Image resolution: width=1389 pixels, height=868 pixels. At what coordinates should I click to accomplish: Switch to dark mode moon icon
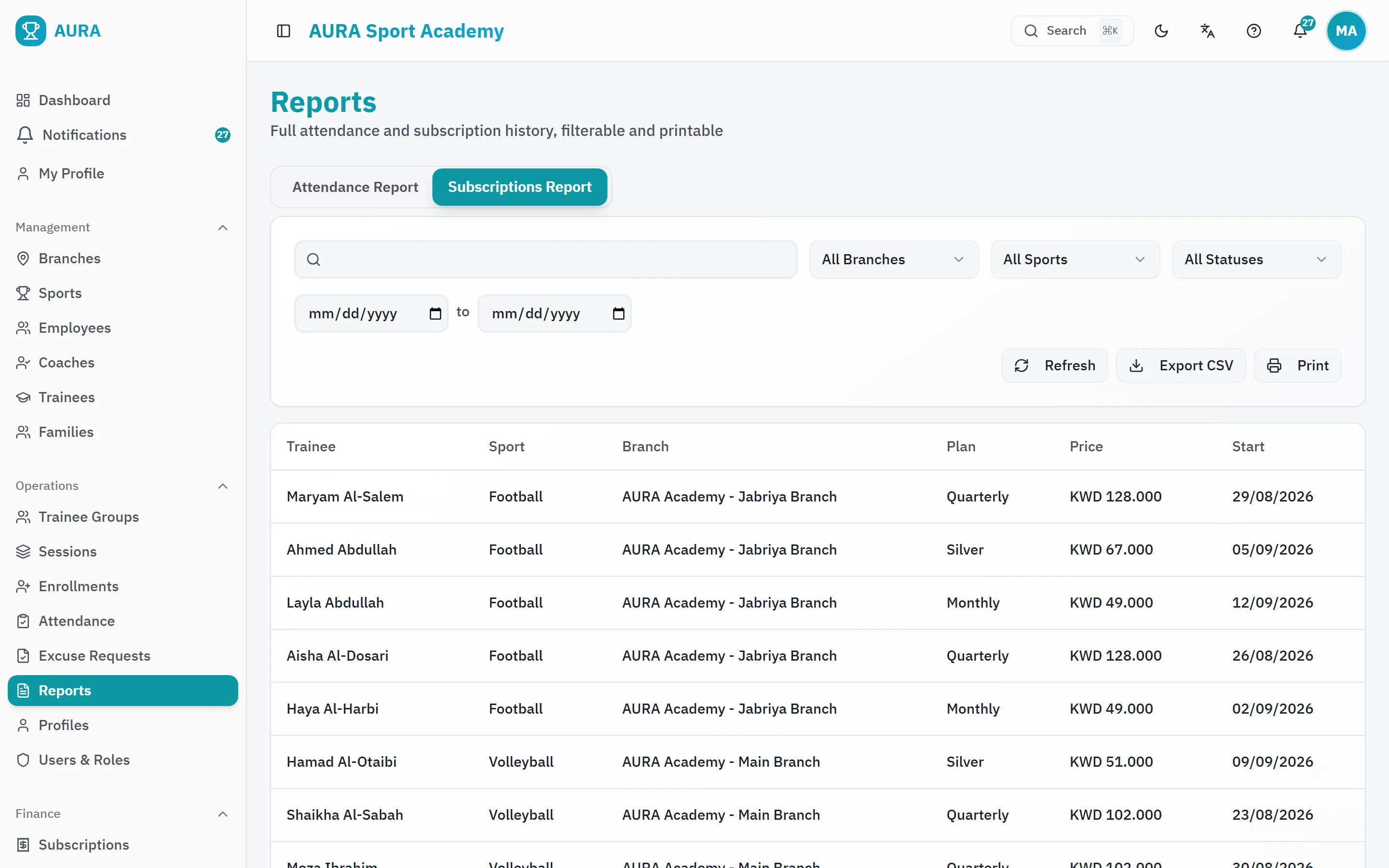tap(1161, 30)
